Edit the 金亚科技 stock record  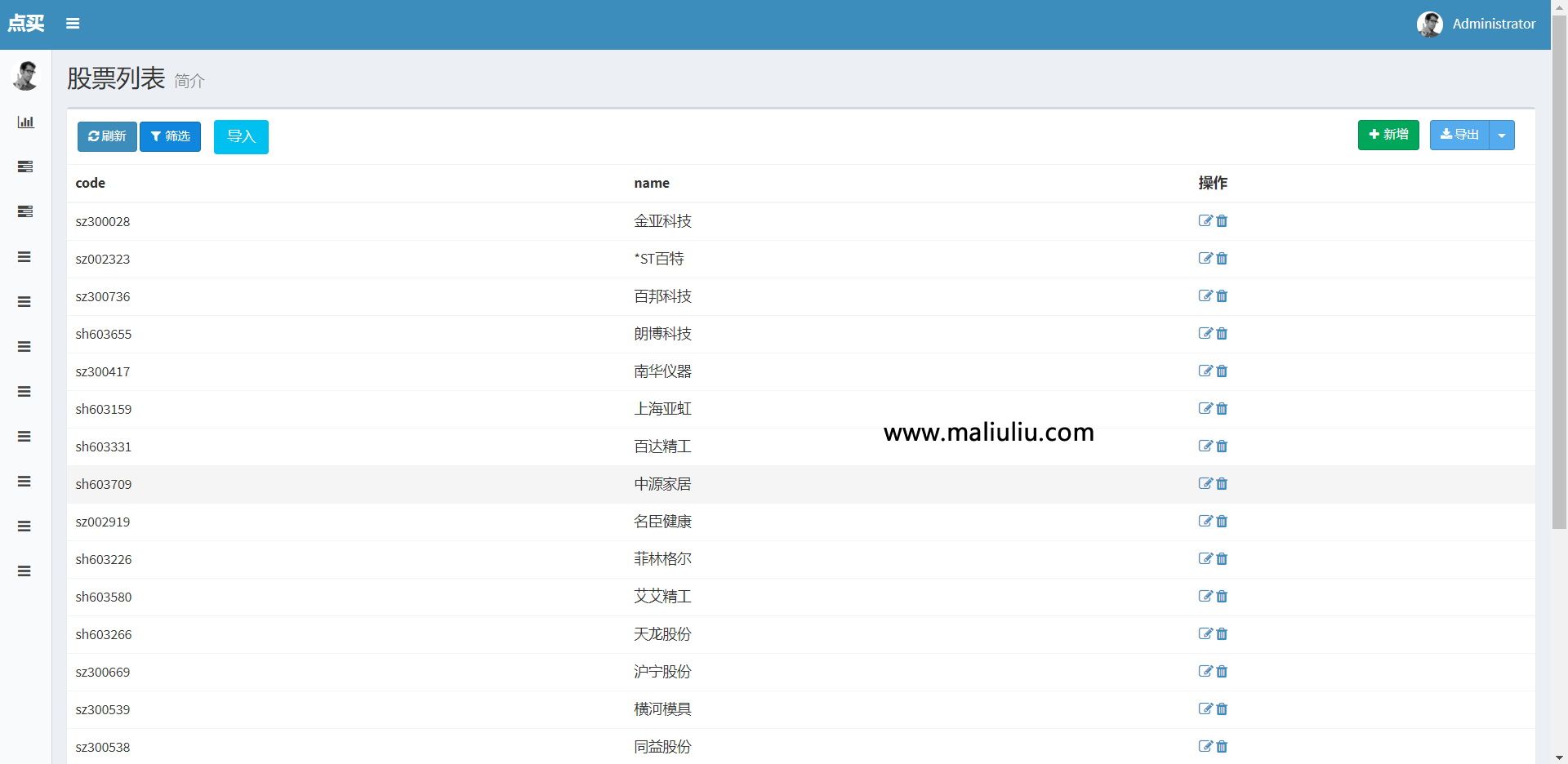(1205, 221)
